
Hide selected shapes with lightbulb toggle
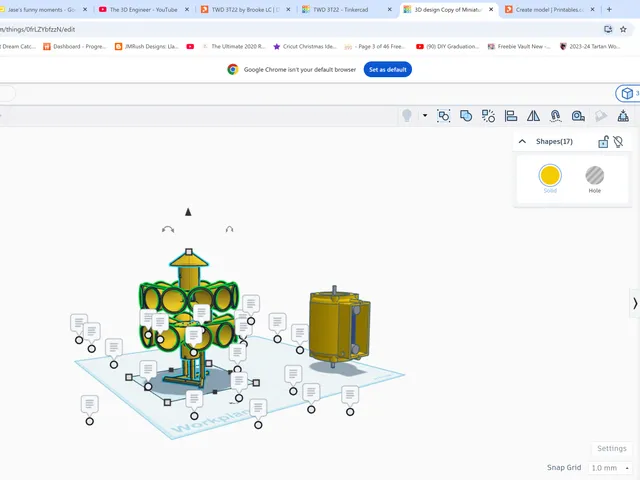(618, 142)
